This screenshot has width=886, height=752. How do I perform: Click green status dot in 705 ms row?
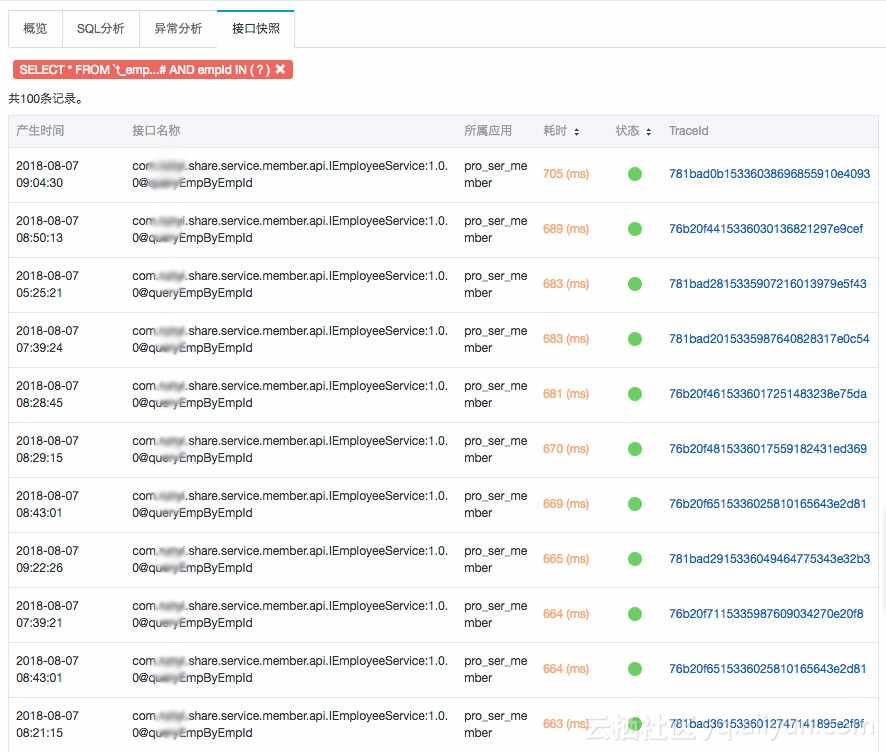coord(635,174)
